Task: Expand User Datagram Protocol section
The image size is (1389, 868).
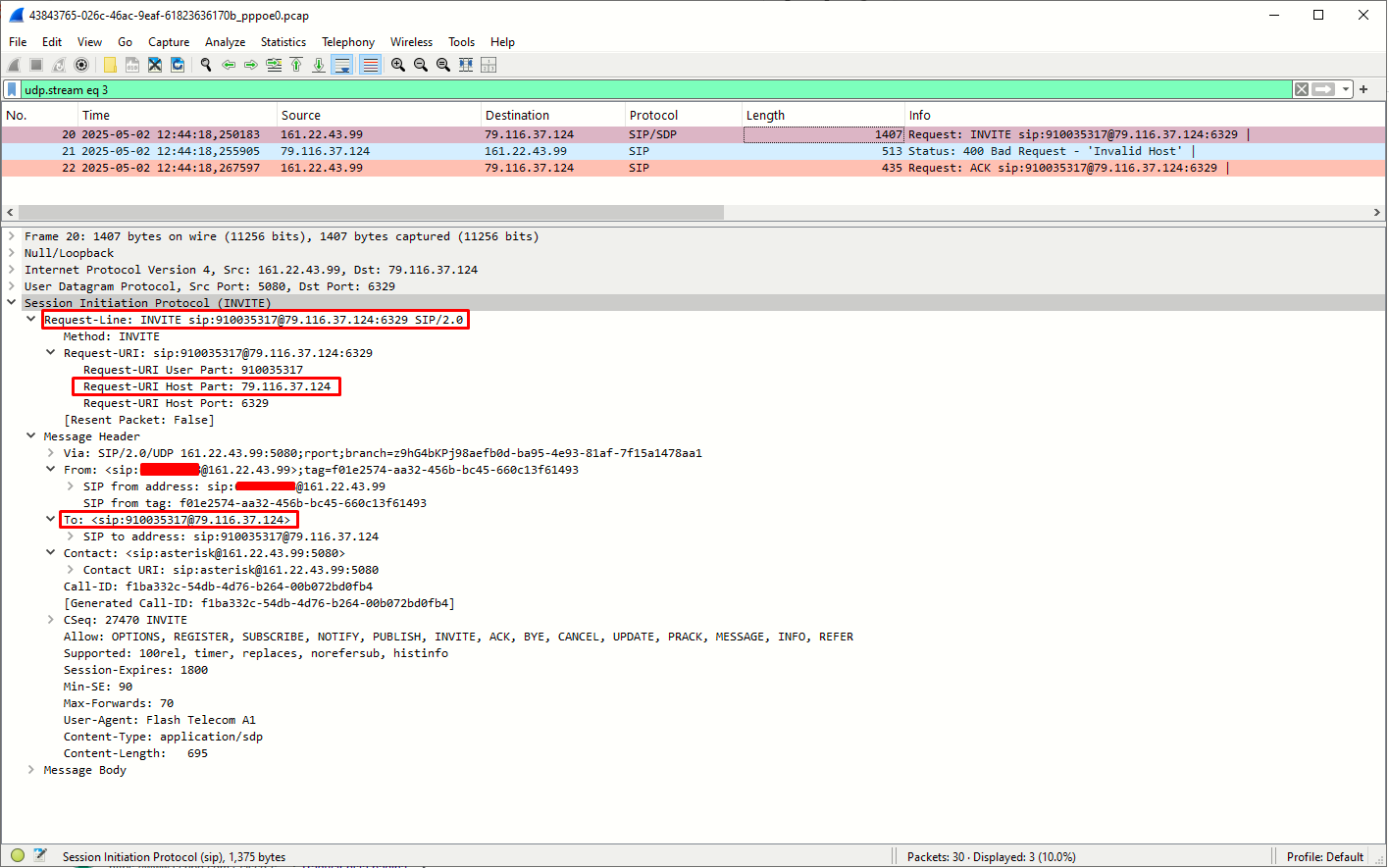Action: (x=12, y=286)
